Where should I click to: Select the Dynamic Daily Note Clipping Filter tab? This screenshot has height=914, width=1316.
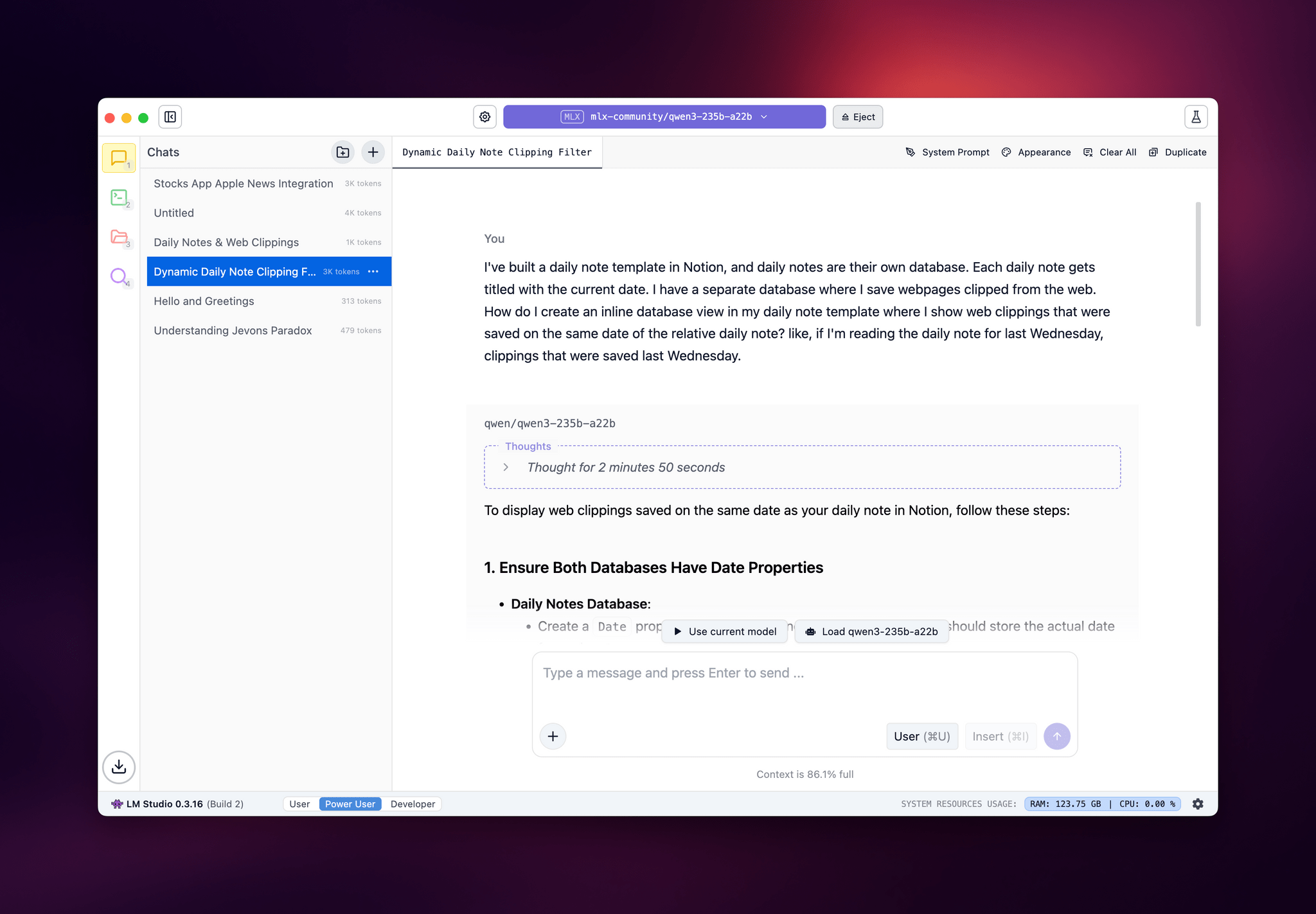point(497,152)
